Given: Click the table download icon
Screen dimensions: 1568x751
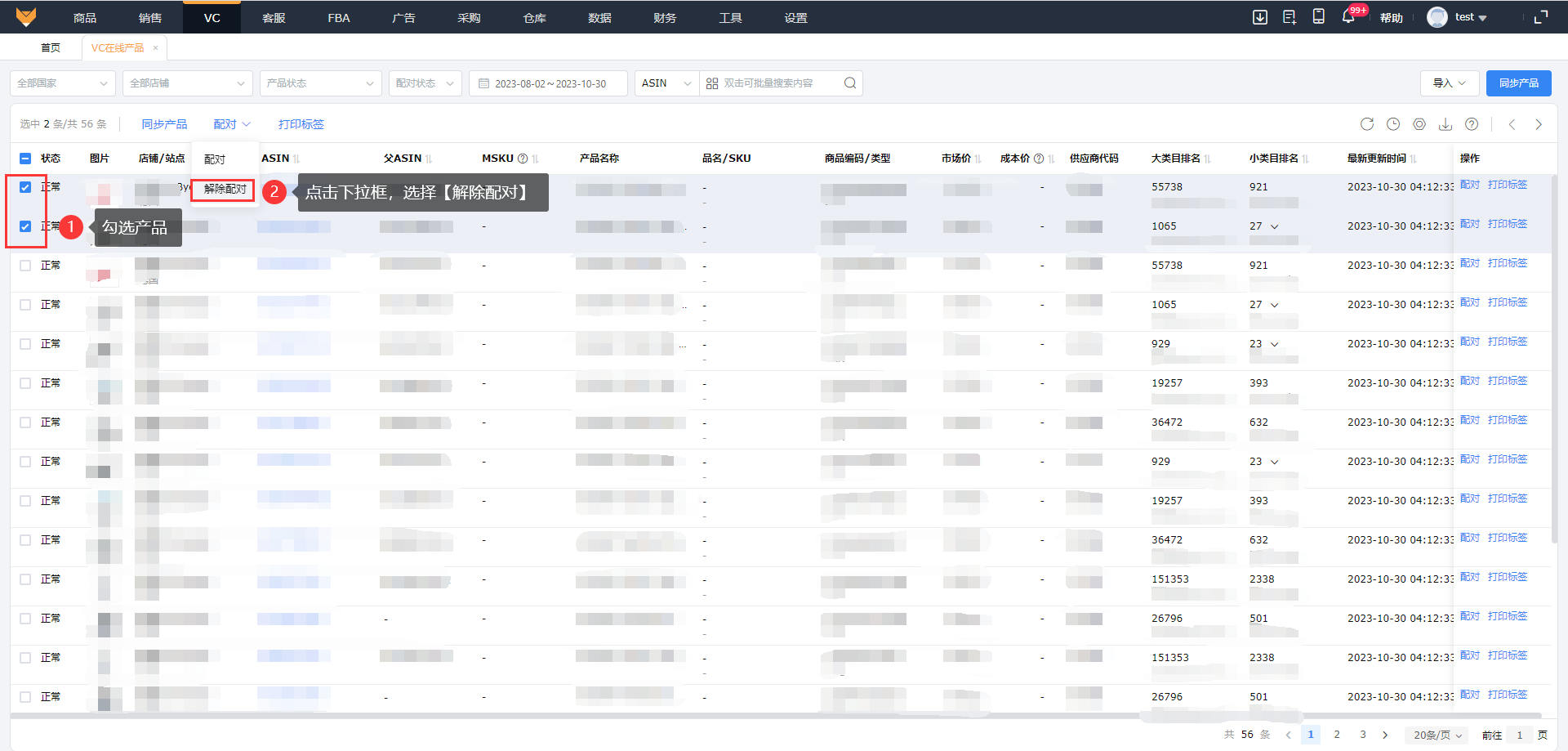Looking at the screenshot, I should (1445, 124).
